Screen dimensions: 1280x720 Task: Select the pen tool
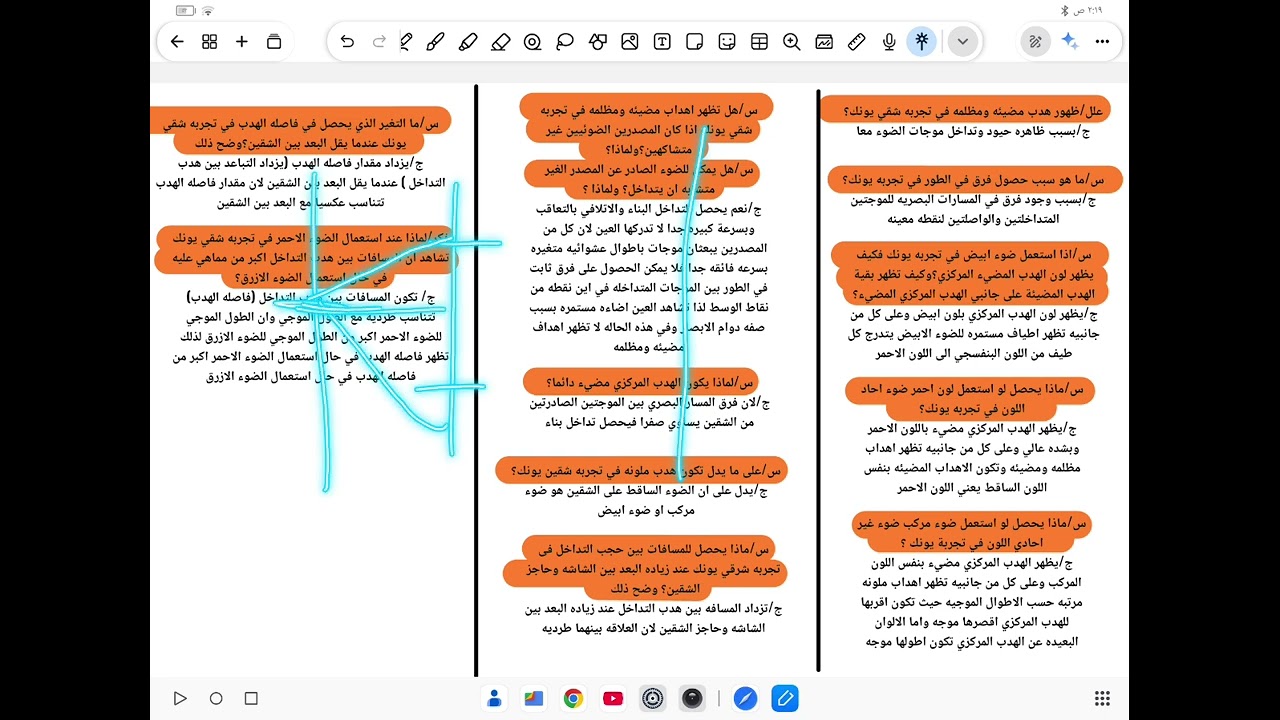coord(406,42)
